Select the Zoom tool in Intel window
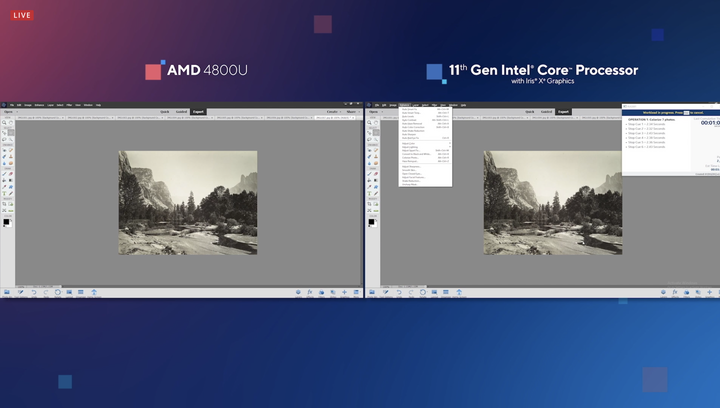Viewport: 720px width, 408px height. tap(369, 123)
